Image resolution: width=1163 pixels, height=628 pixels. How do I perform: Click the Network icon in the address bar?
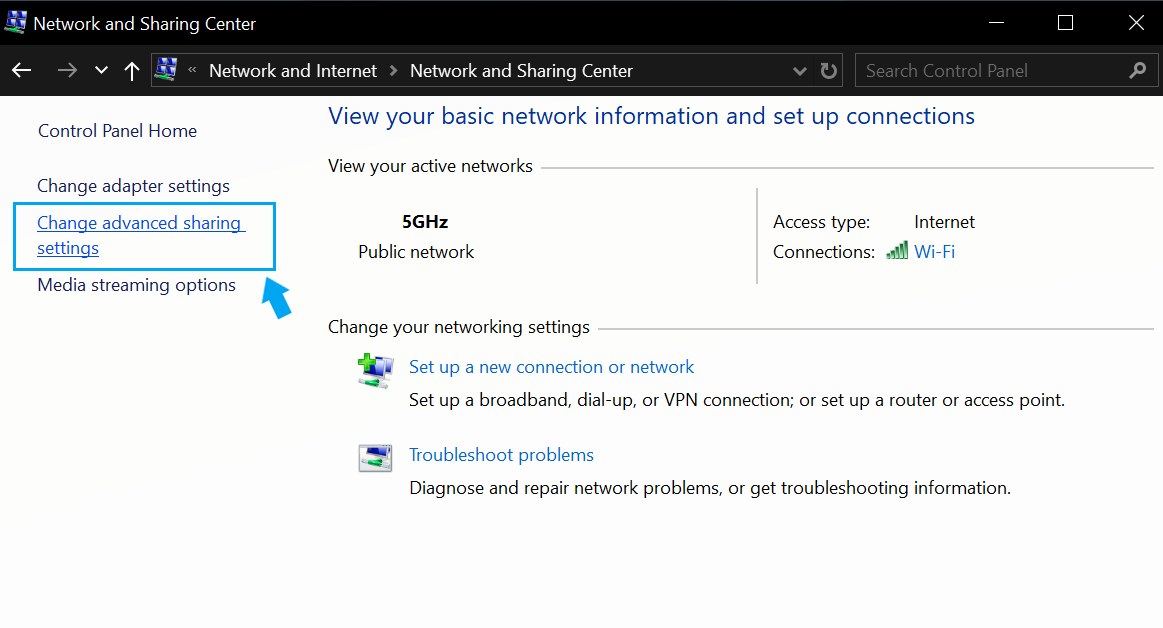pos(165,70)
